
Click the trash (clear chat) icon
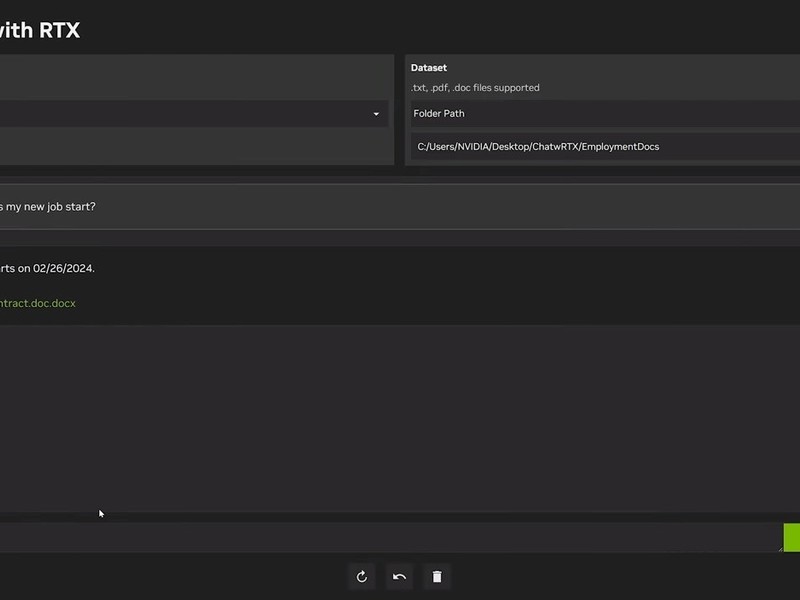(437, 577)
